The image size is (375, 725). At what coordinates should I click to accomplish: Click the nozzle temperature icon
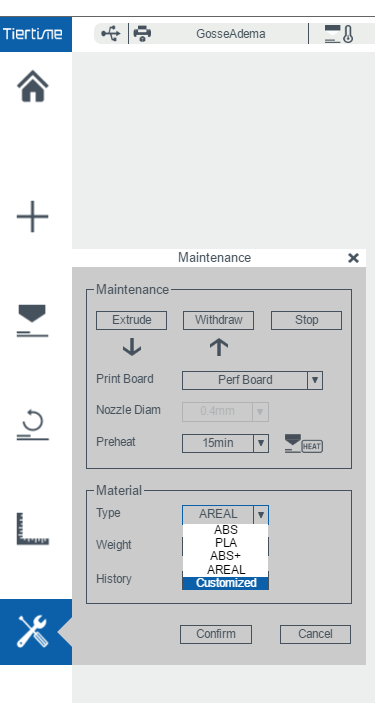pos(339,34)
